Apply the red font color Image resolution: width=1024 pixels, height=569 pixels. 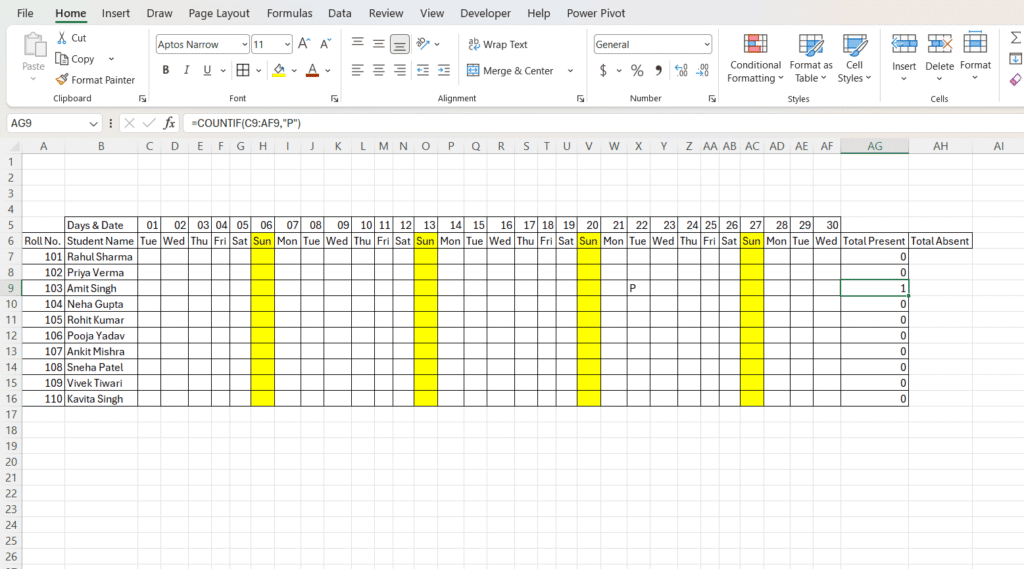(x=313, y=70)
